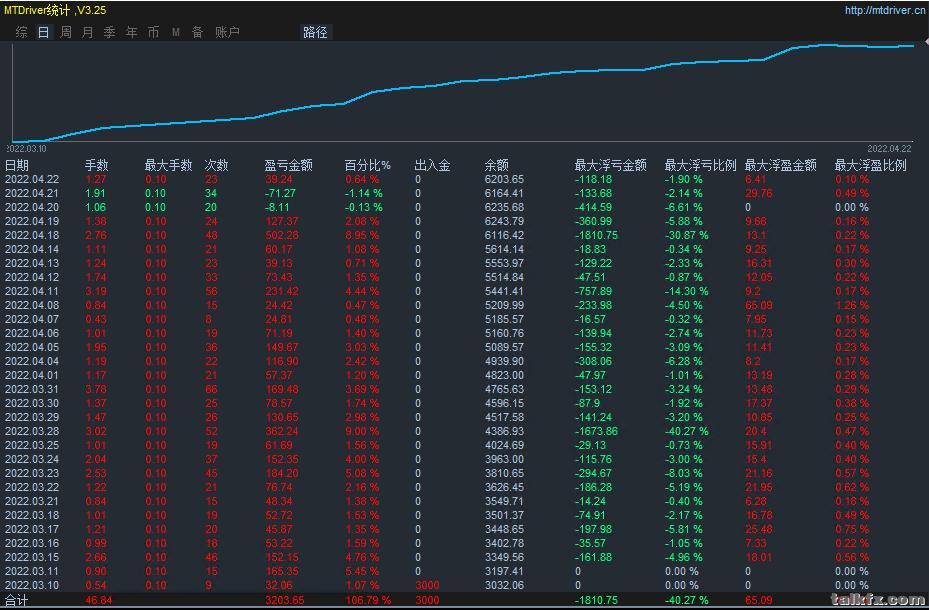929x610 pixels.
Task: Switch to the 月 monthly tab
Action: pos(88,32)
